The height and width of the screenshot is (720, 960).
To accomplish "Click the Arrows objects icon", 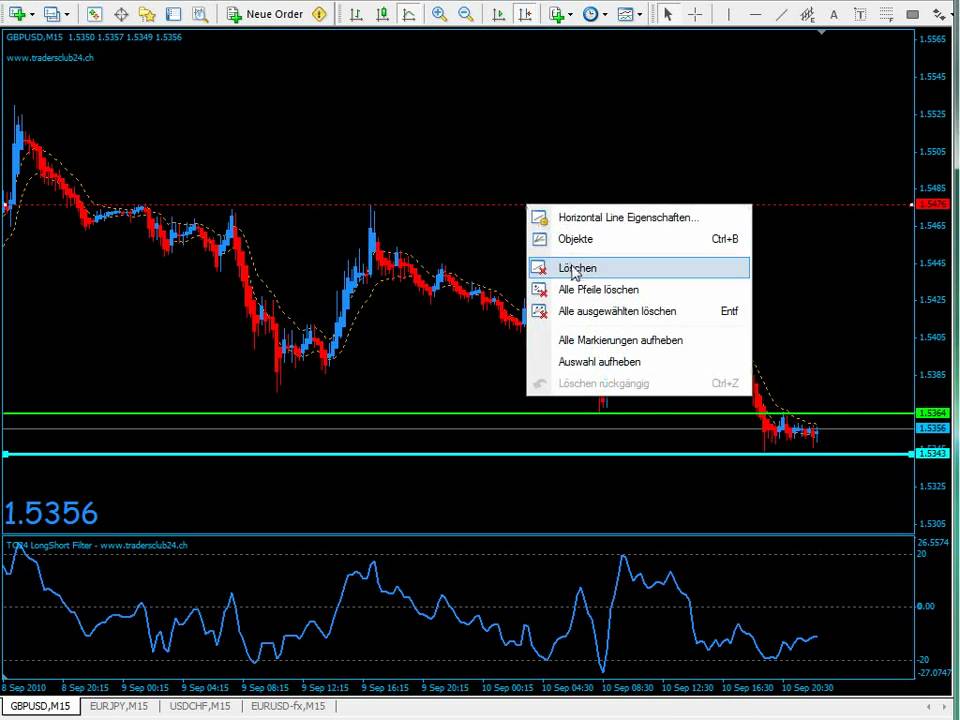I will (x=938, y=13).
